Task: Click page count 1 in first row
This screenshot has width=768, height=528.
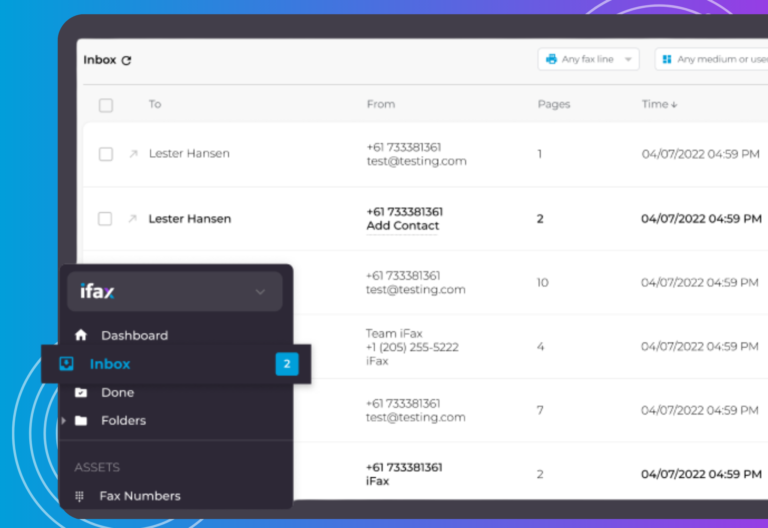Action: [x=540, y=154]
